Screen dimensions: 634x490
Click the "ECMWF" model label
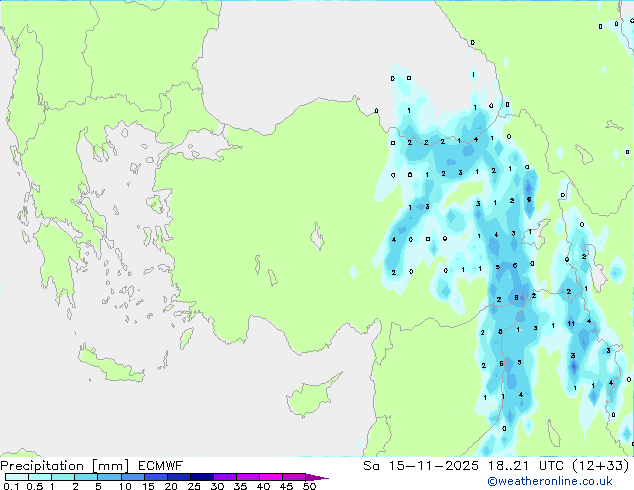click(161, 466)
